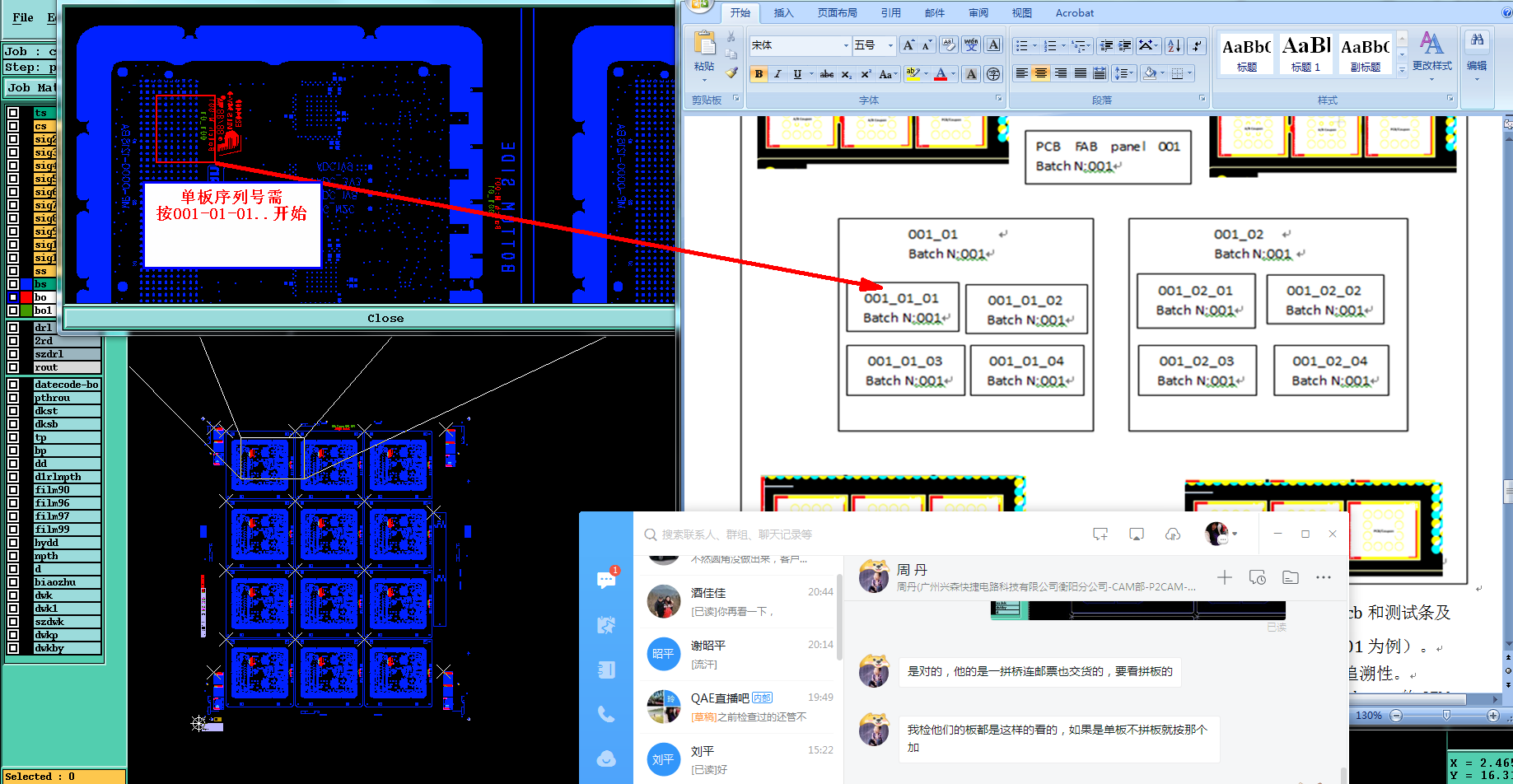Click the Sort A-Z icon
The image size is (1513, 784).
click(x=1174, y=45)
